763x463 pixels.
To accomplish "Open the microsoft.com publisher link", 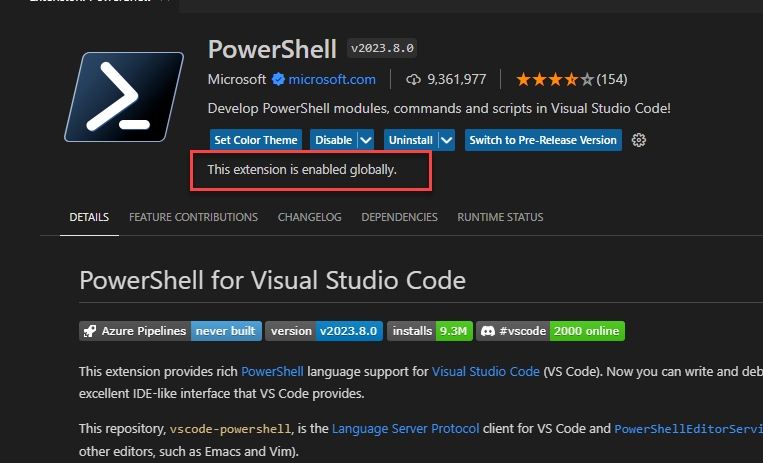I will point(332,80).
